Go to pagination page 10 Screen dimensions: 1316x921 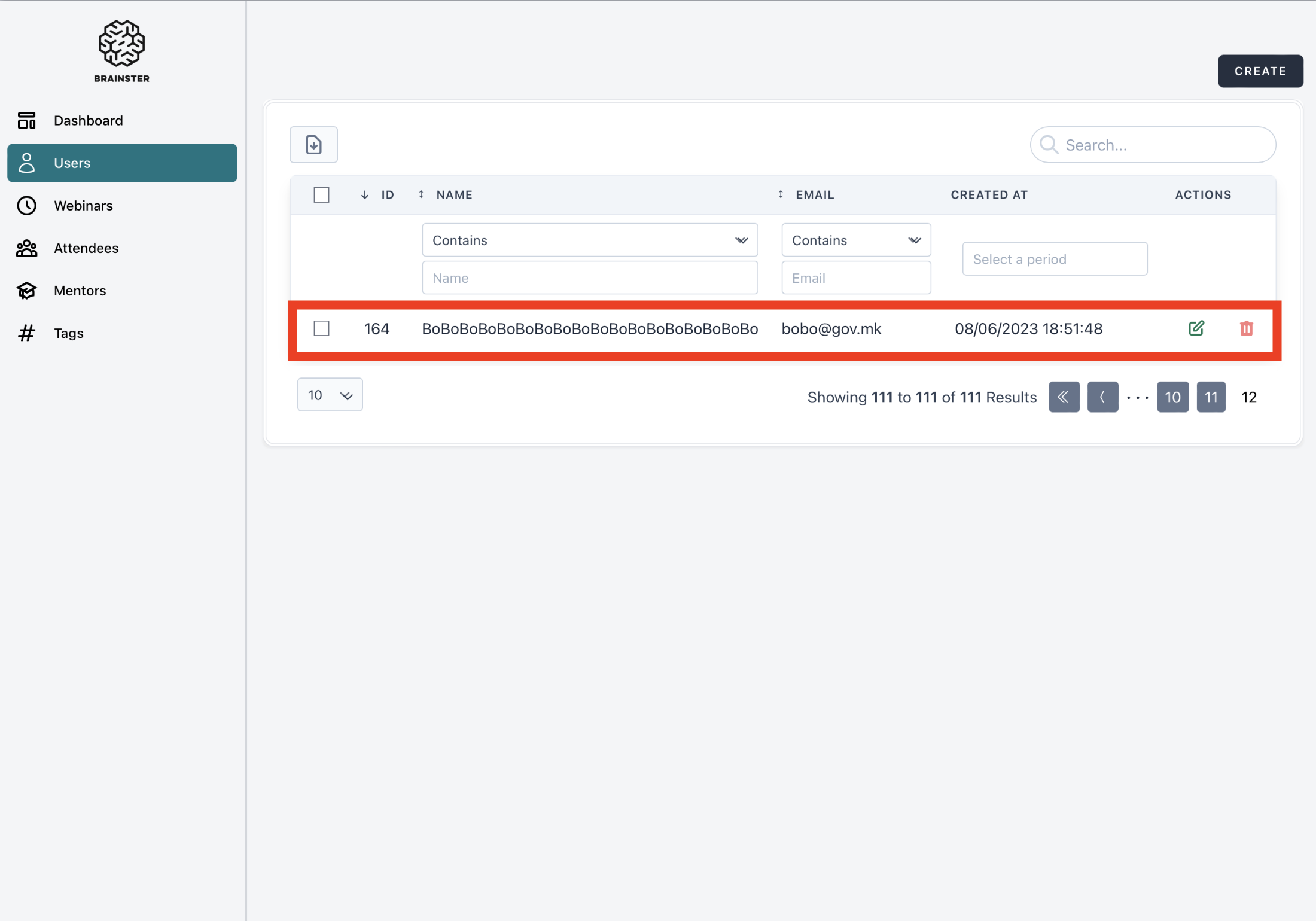[x=1172, y=397]
